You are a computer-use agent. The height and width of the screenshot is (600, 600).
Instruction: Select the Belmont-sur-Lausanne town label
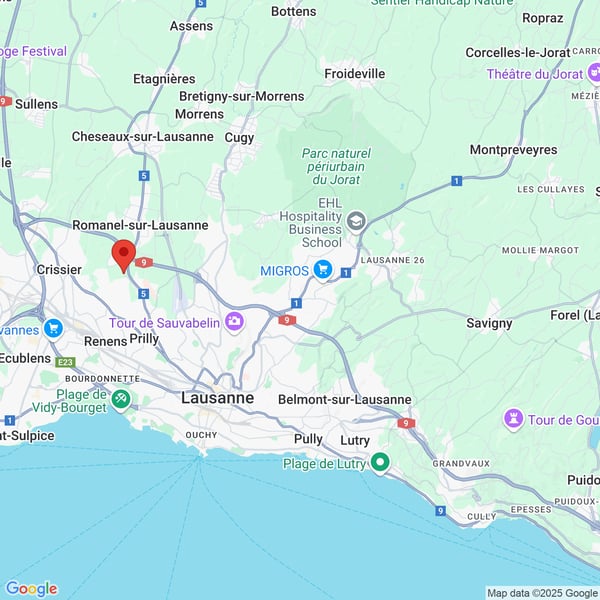click(346, 399)
